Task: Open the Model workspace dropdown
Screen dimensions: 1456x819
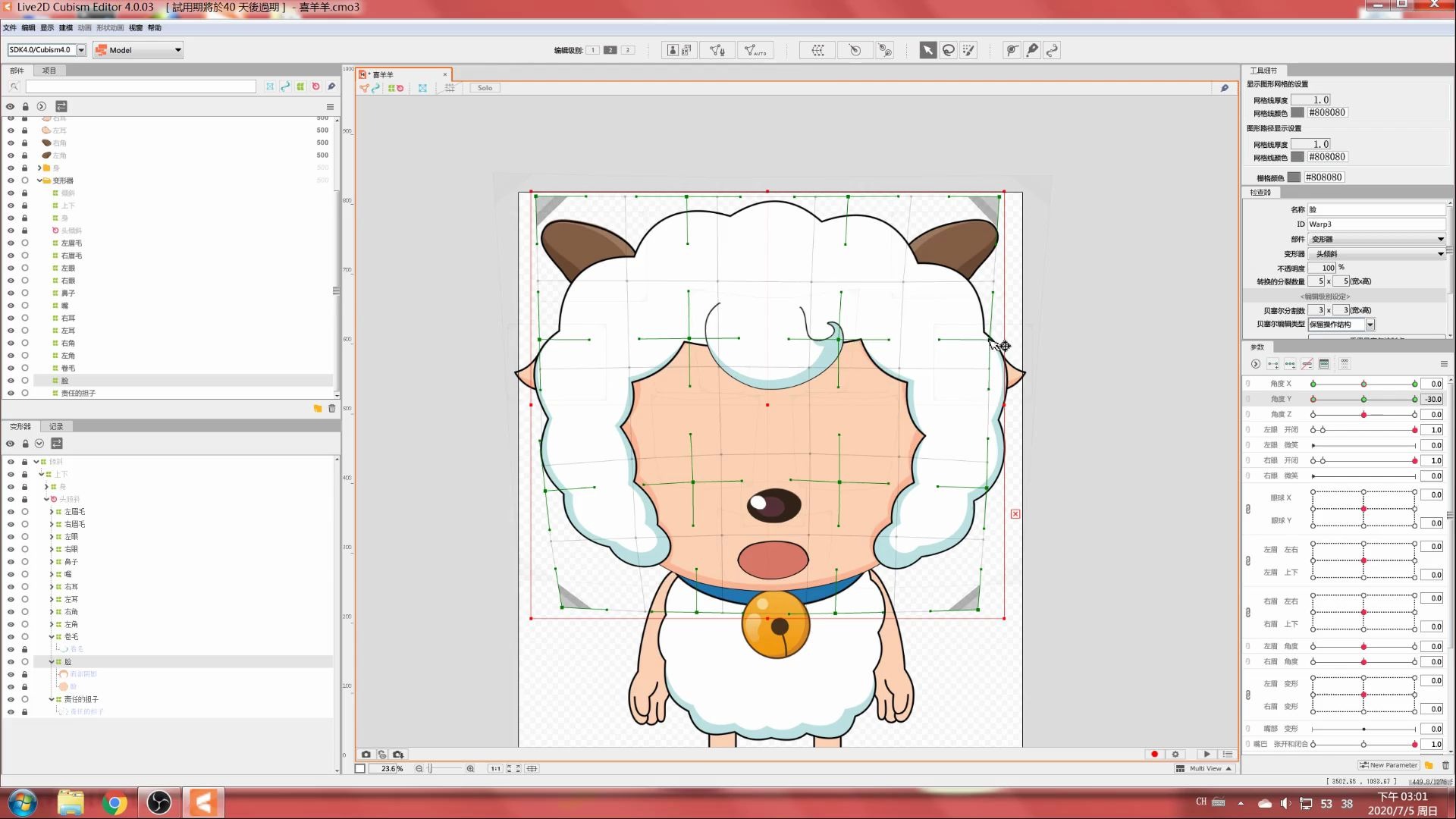Action: pos(138,50)
